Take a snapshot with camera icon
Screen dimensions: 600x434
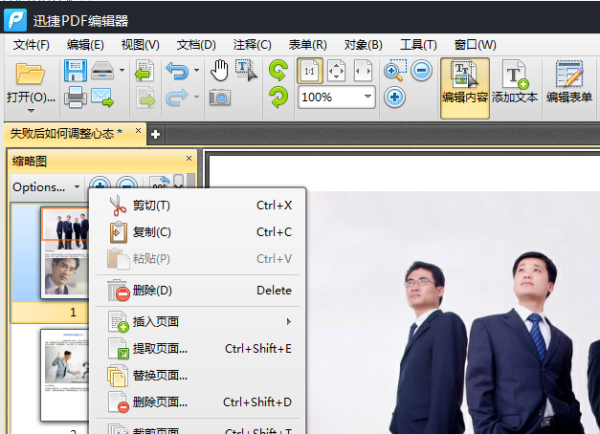coord(220,98)
